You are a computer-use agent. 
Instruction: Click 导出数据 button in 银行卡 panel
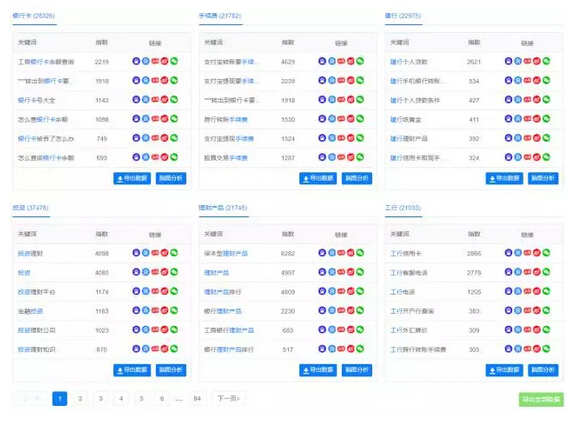coord(132,178)
